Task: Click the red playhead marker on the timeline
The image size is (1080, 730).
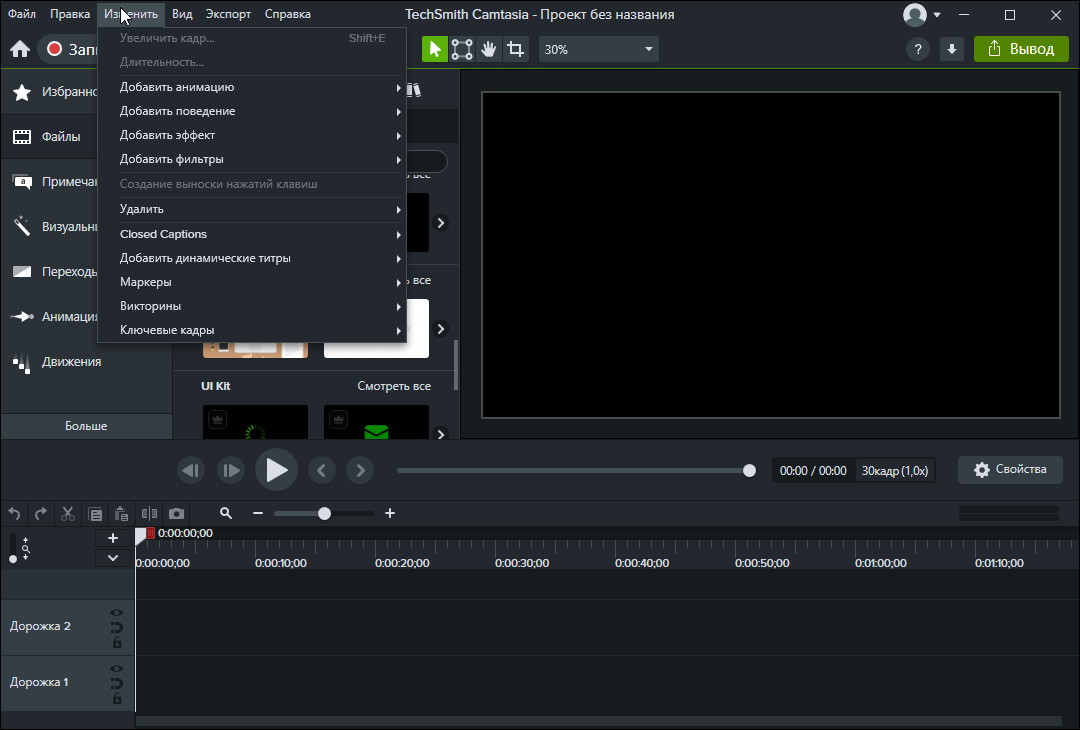Action: click(x=150, y=533)
